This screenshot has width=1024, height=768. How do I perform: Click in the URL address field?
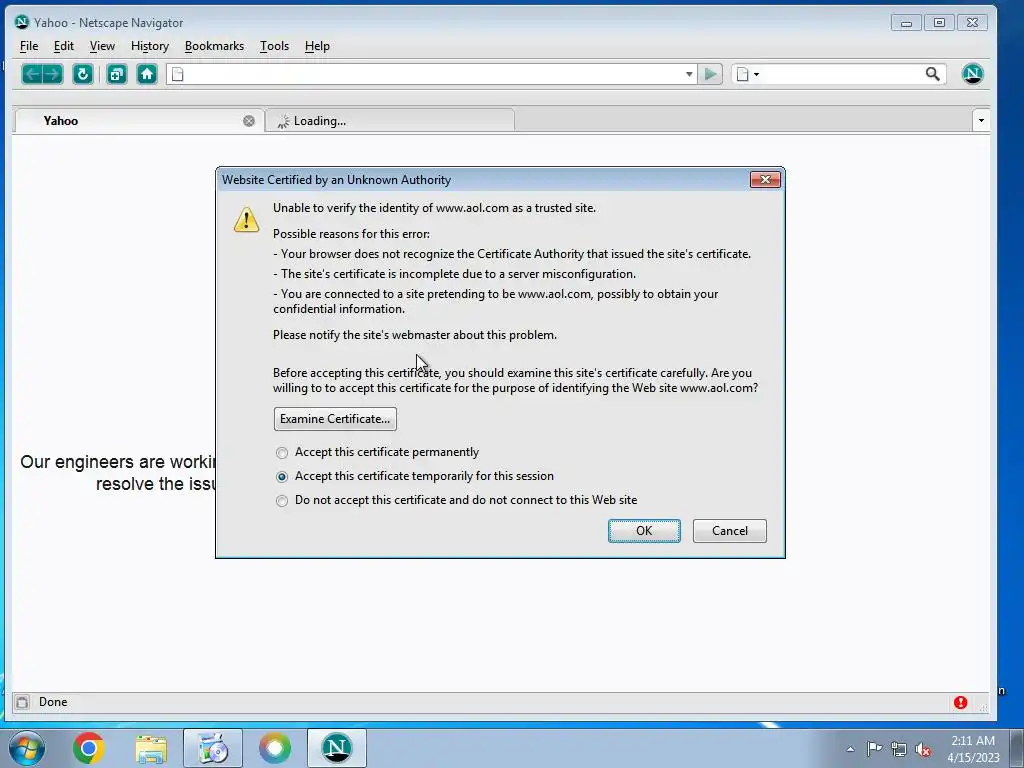pyautogui.click(x=431, y=74)
